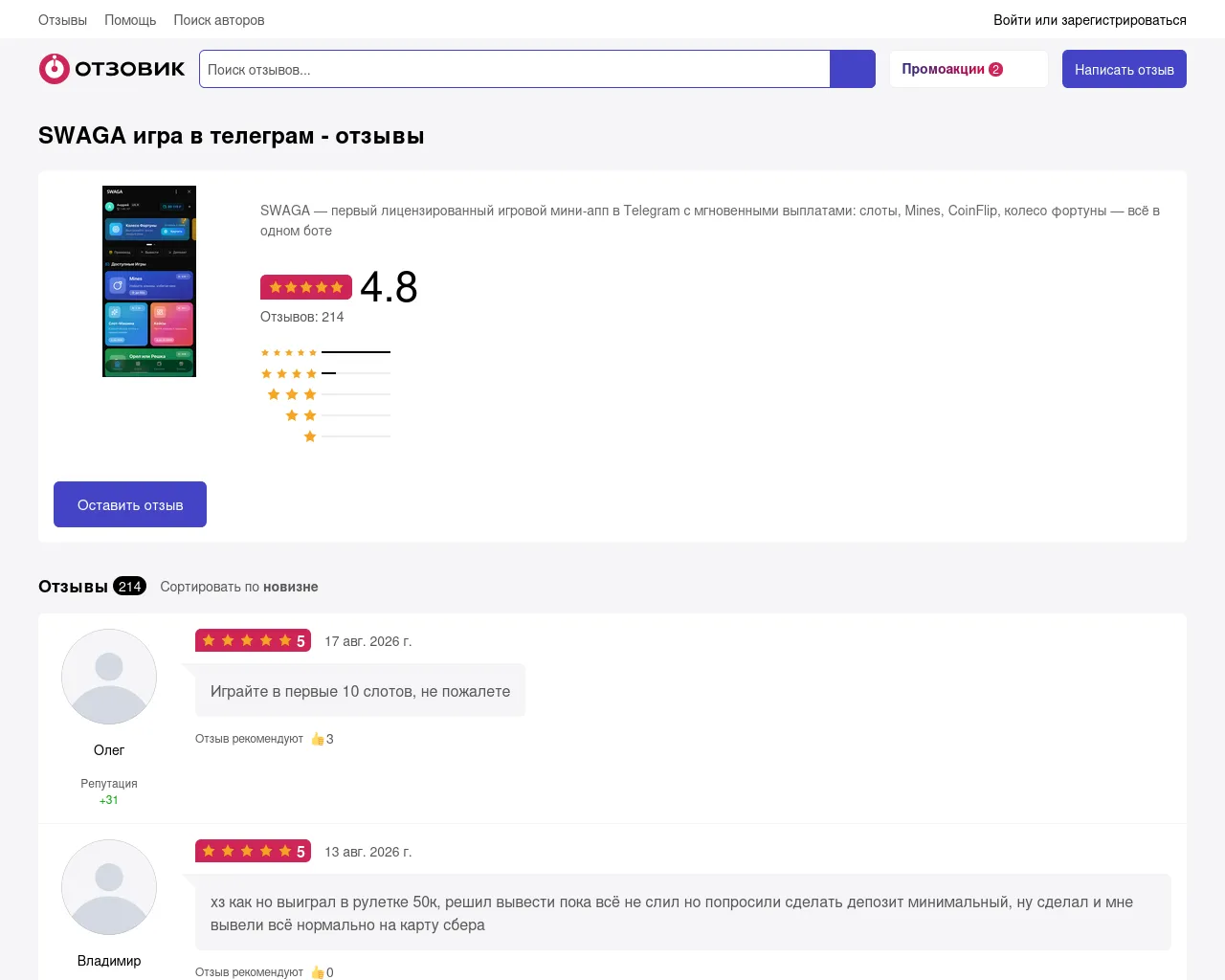
Task: Click the red notification badge on Промоакции
Action: pyautogui.click(x=995, y=69)
